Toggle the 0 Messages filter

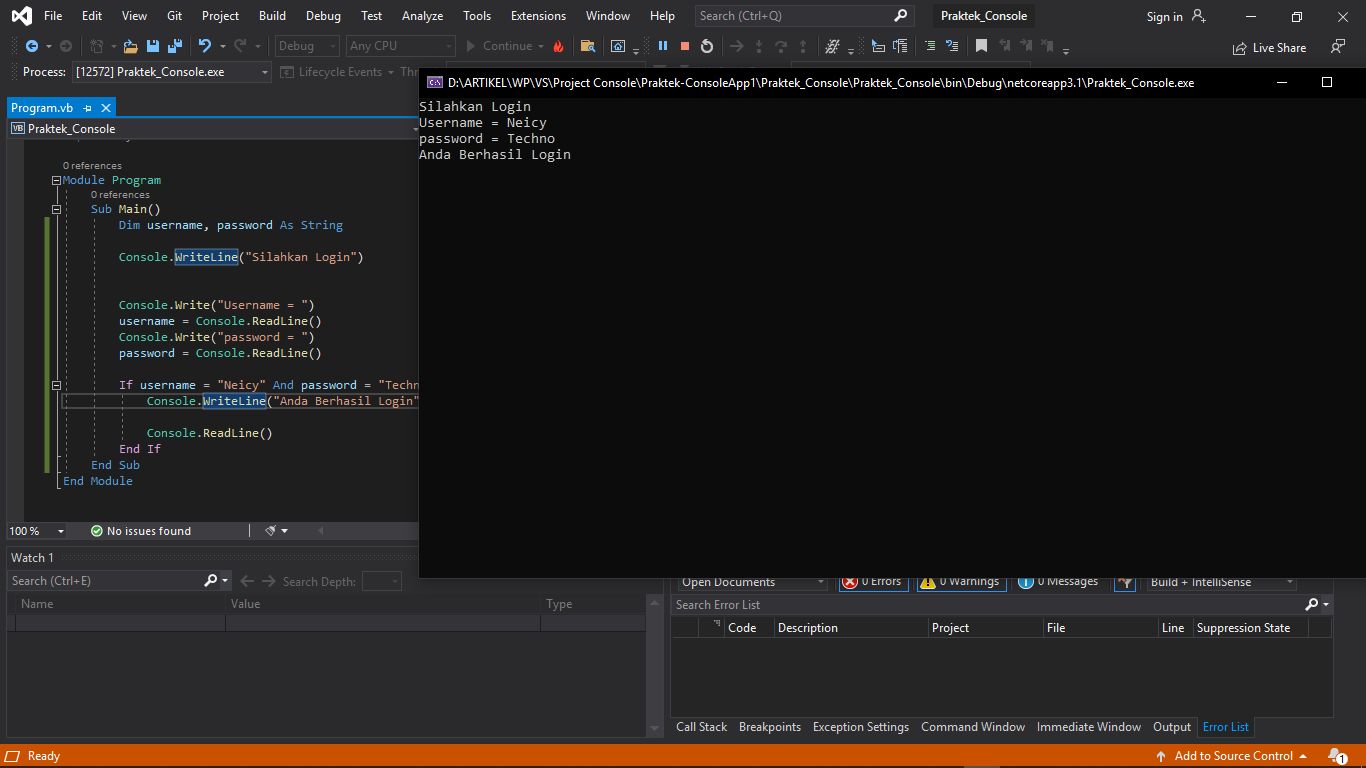(1058, 582)
